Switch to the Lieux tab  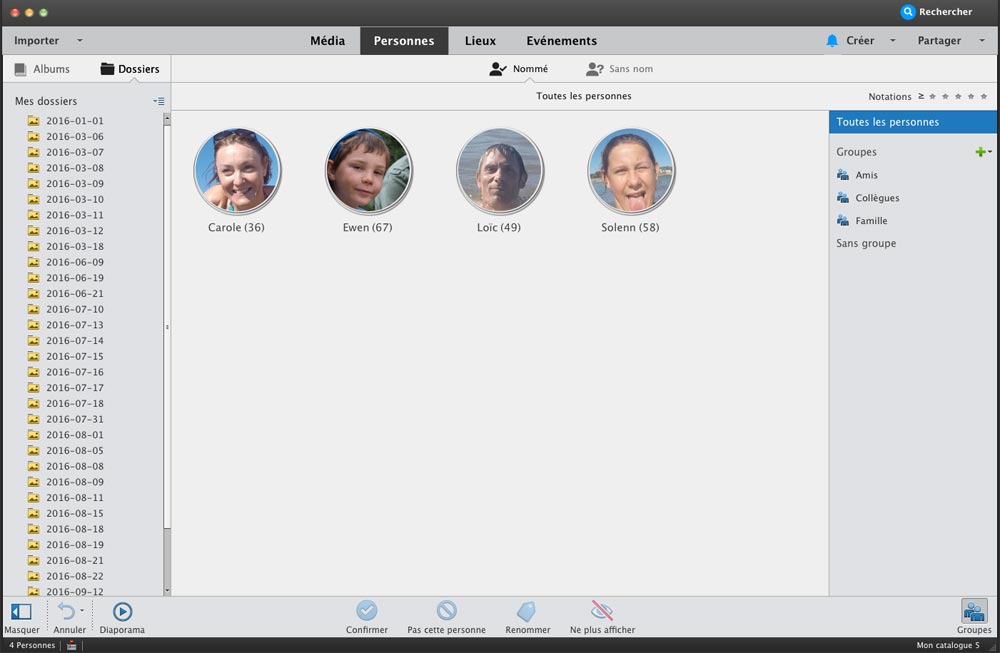pos(480,41)
